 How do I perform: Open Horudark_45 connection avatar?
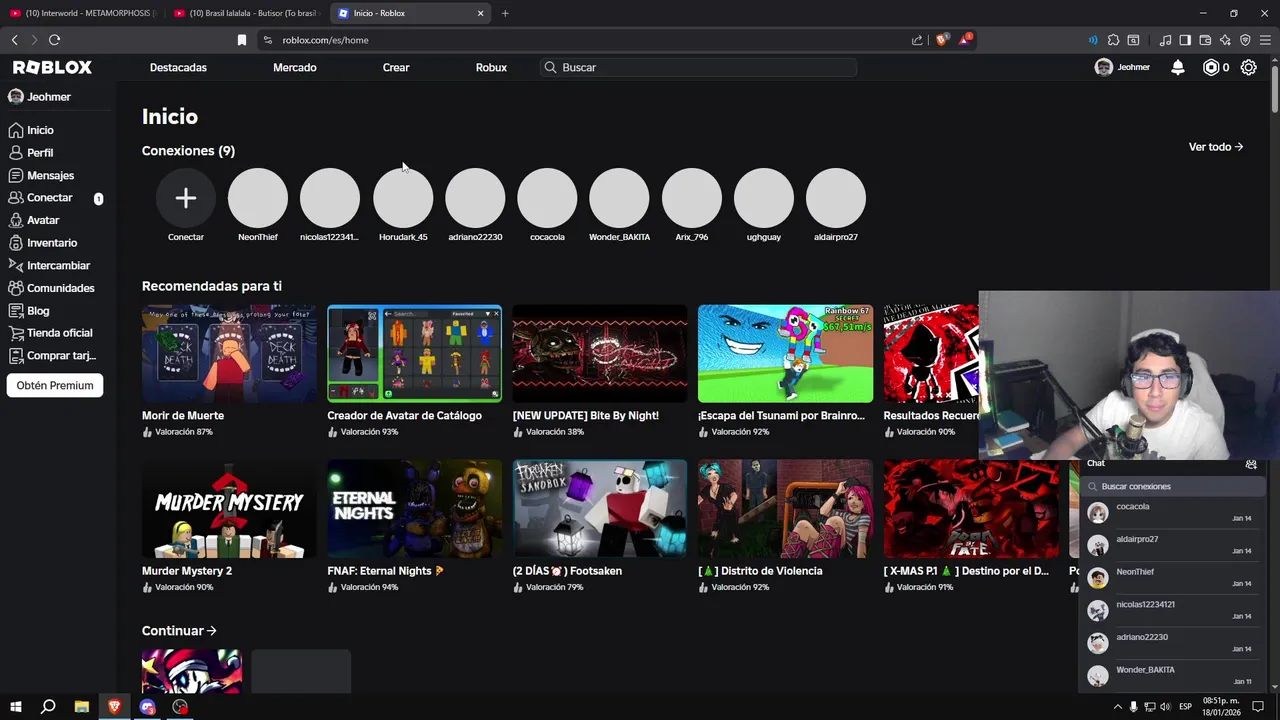pos(403,198)
